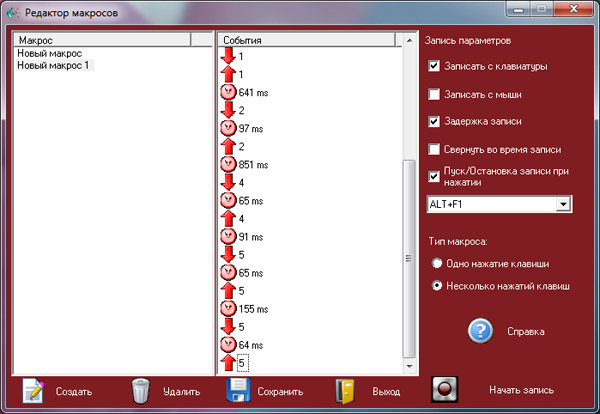Screen dimensions: 600x414
Task: Minimize the Редактор макросов window
Action: point(518,9)
